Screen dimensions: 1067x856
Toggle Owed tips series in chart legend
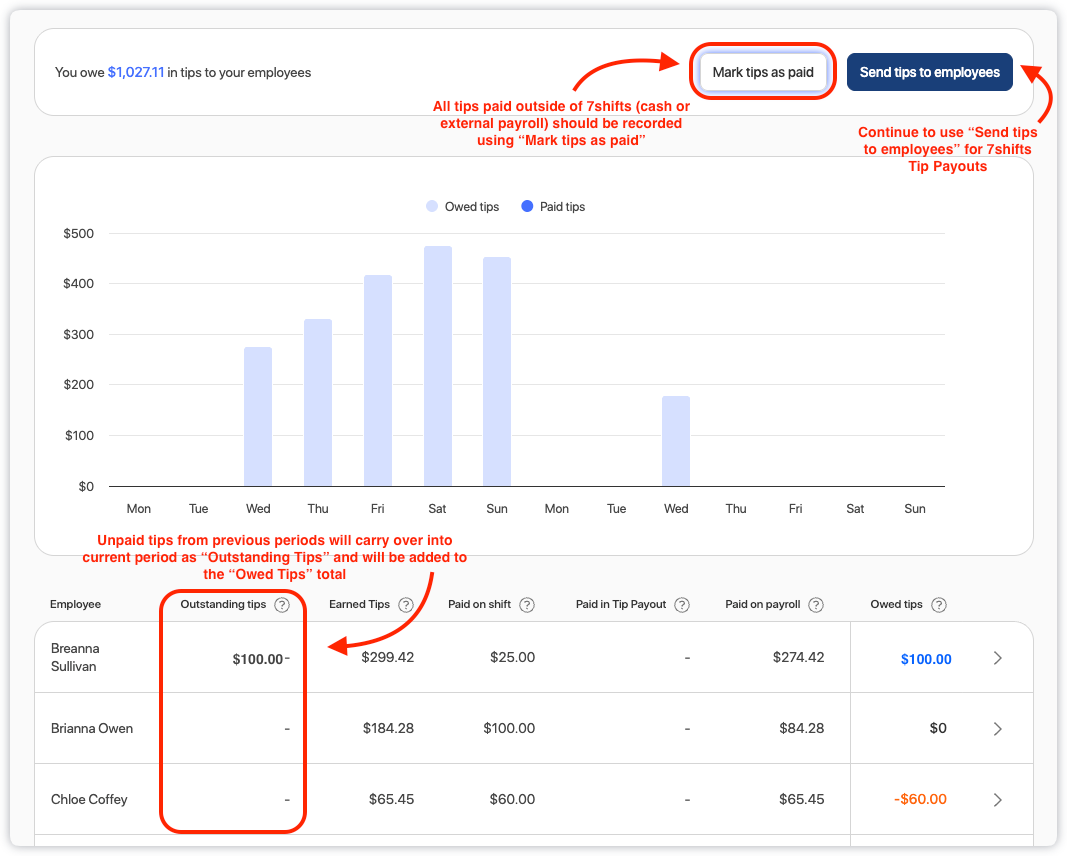pos(462,207)
